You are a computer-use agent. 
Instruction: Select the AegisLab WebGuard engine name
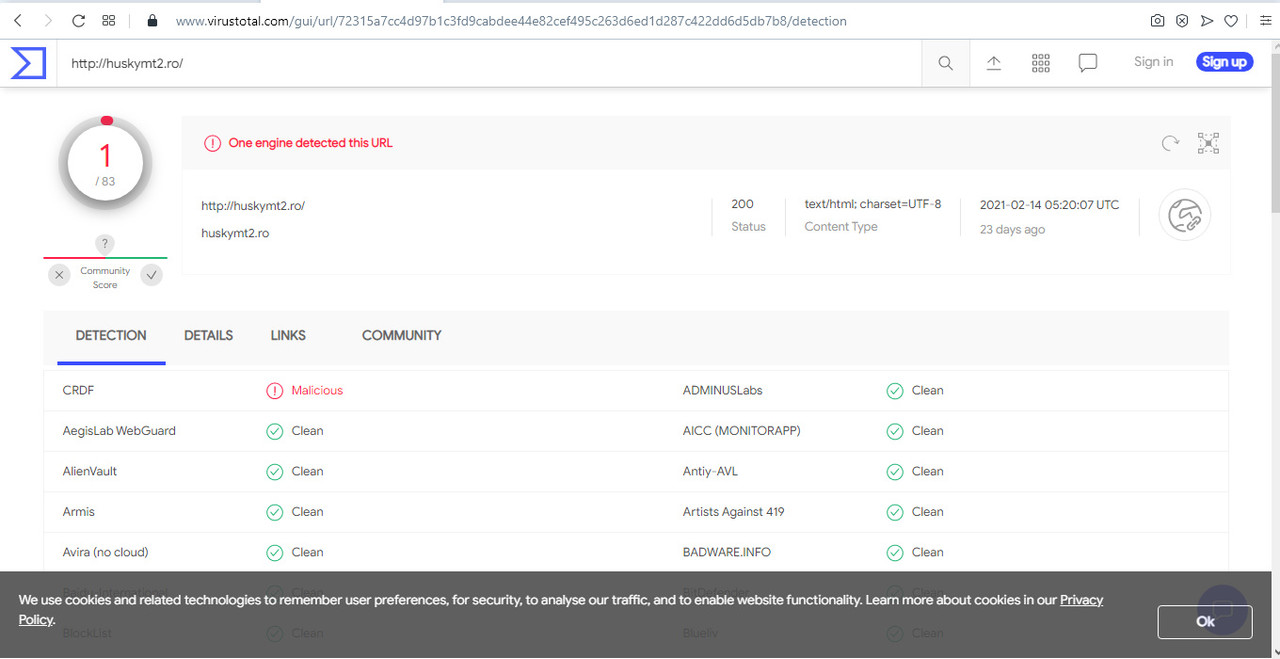point(119,431)
